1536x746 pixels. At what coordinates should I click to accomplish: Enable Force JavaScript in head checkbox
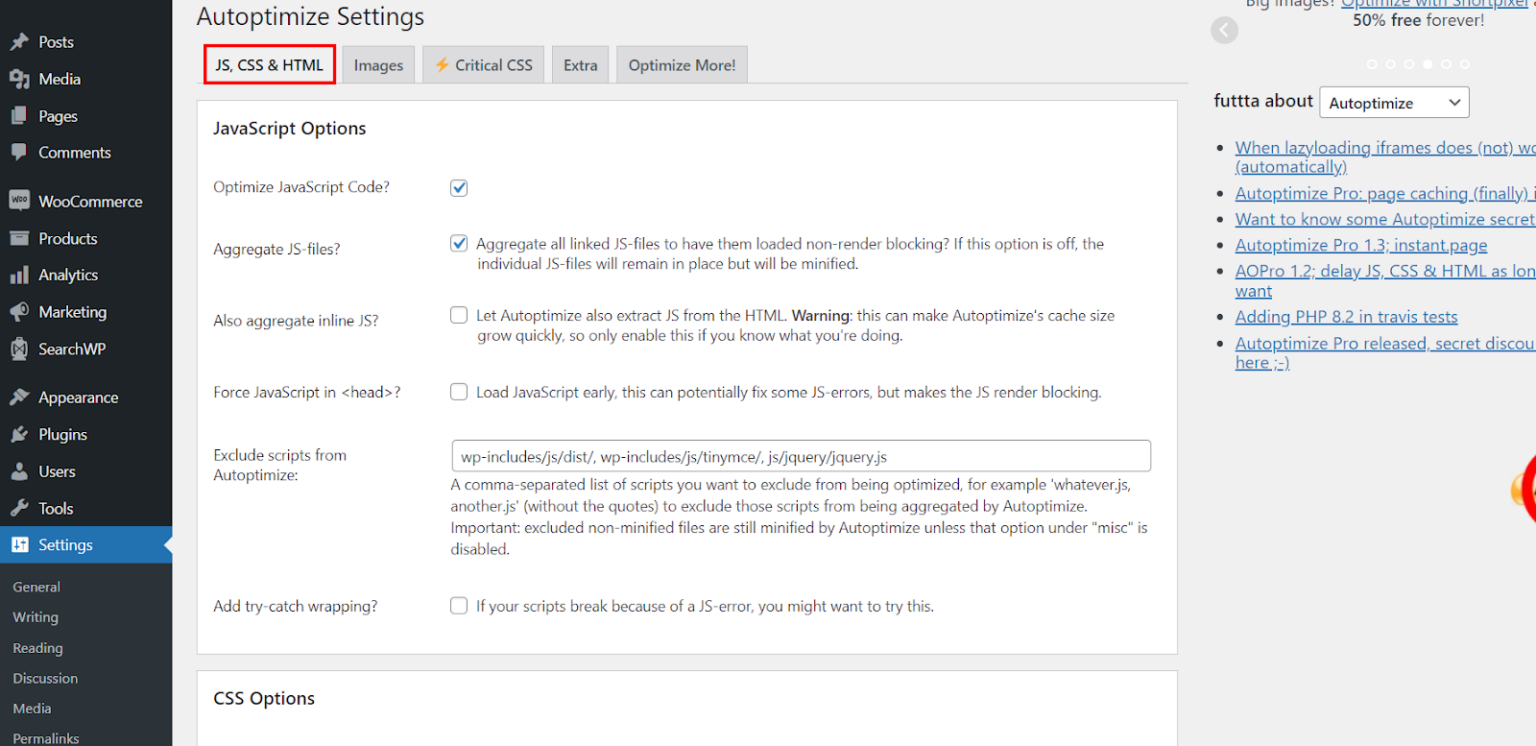pos(459,392)
